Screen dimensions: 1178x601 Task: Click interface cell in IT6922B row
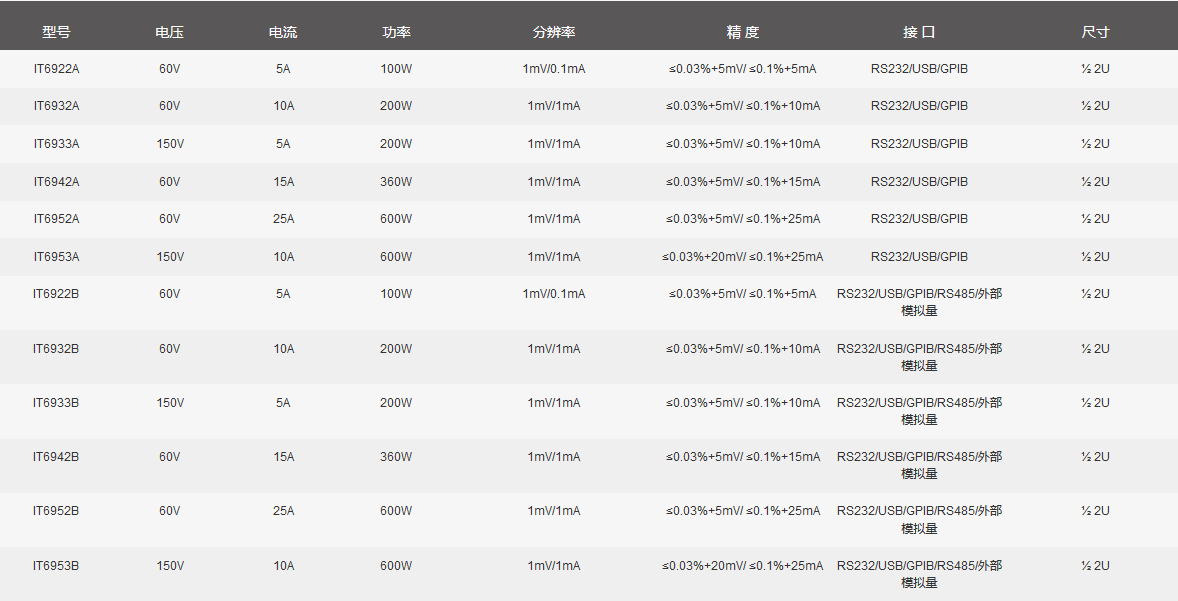919,302
